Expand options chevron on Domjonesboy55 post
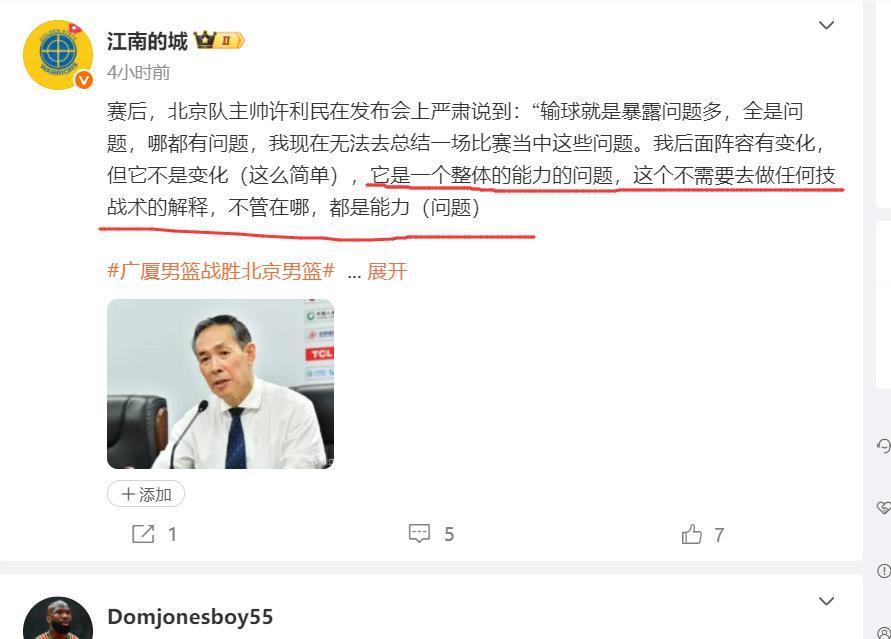The image size is (891, 639). (x=826, y=601)
